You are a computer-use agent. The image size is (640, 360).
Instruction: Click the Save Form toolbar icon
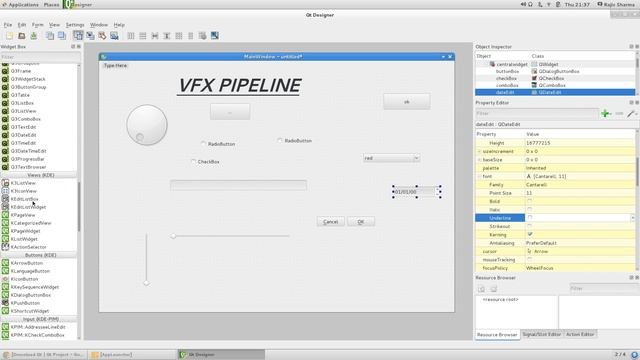[33, 36]
